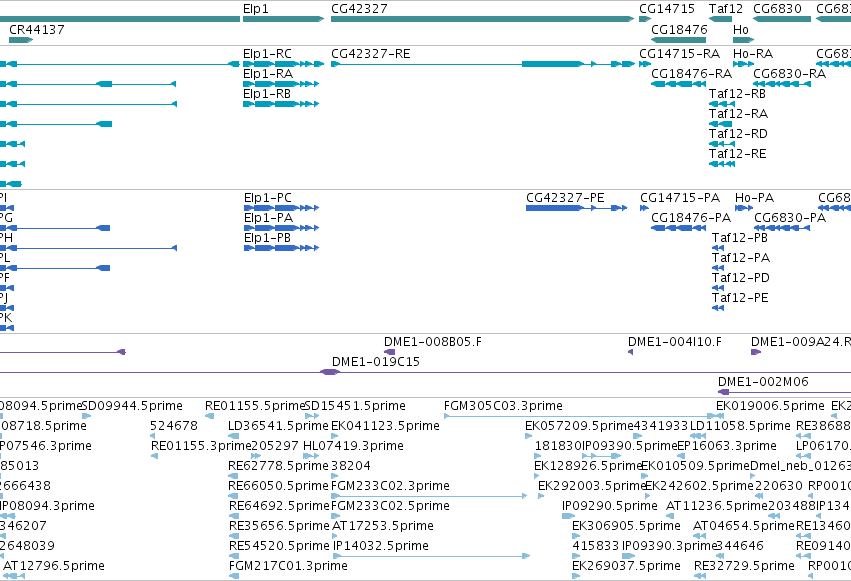Click EST IP14032.5prime label
Image resolution: width=851 pixels, height=581 pixels.
(x=381, y=546)
